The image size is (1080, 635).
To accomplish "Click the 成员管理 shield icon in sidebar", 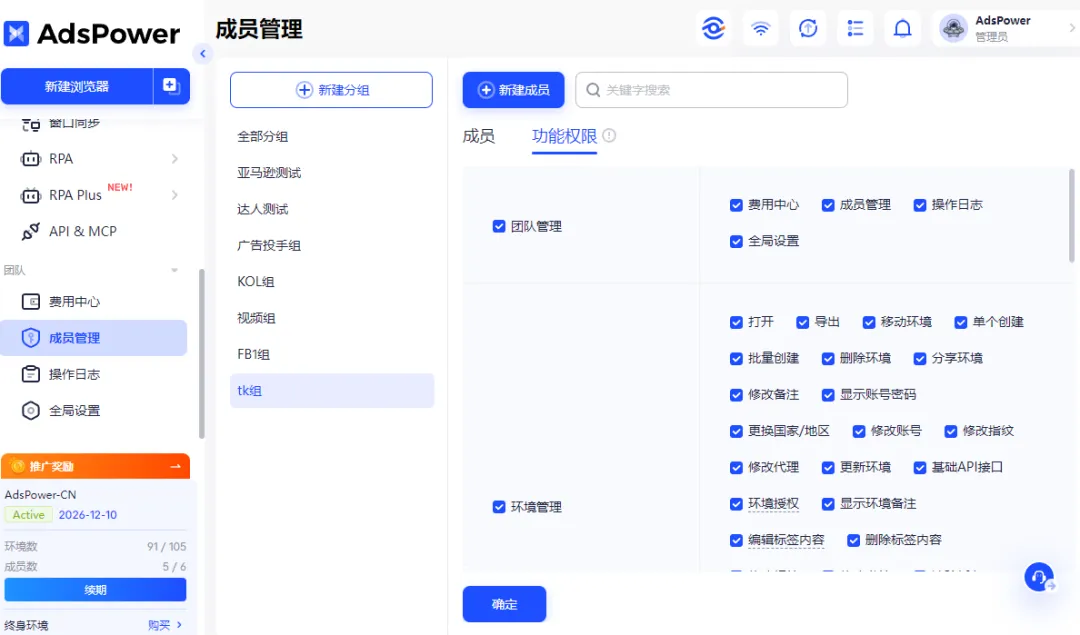I will (31, 338).
